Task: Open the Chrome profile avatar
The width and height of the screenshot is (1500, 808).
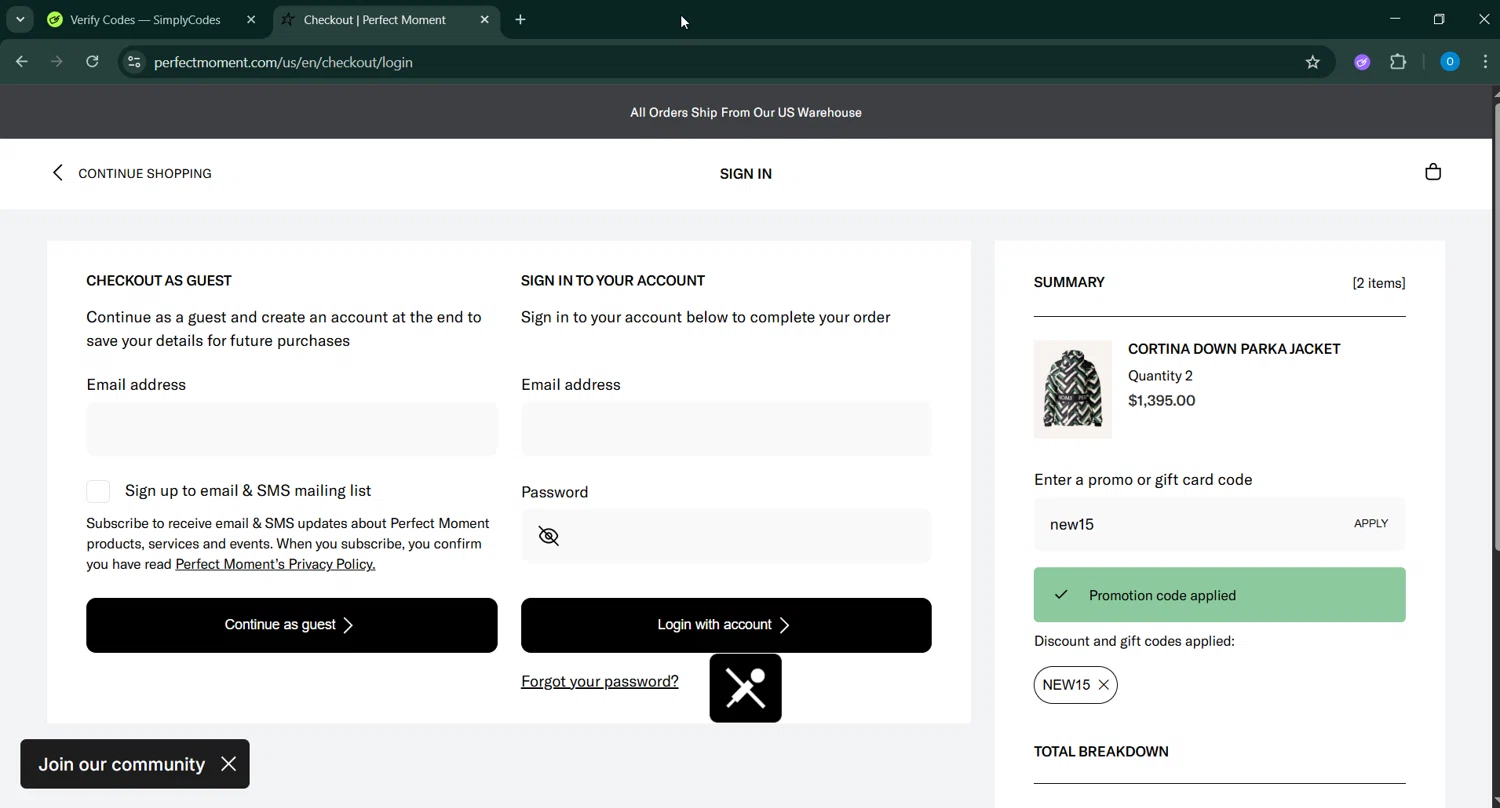Action: click(x=1449, y=62)
